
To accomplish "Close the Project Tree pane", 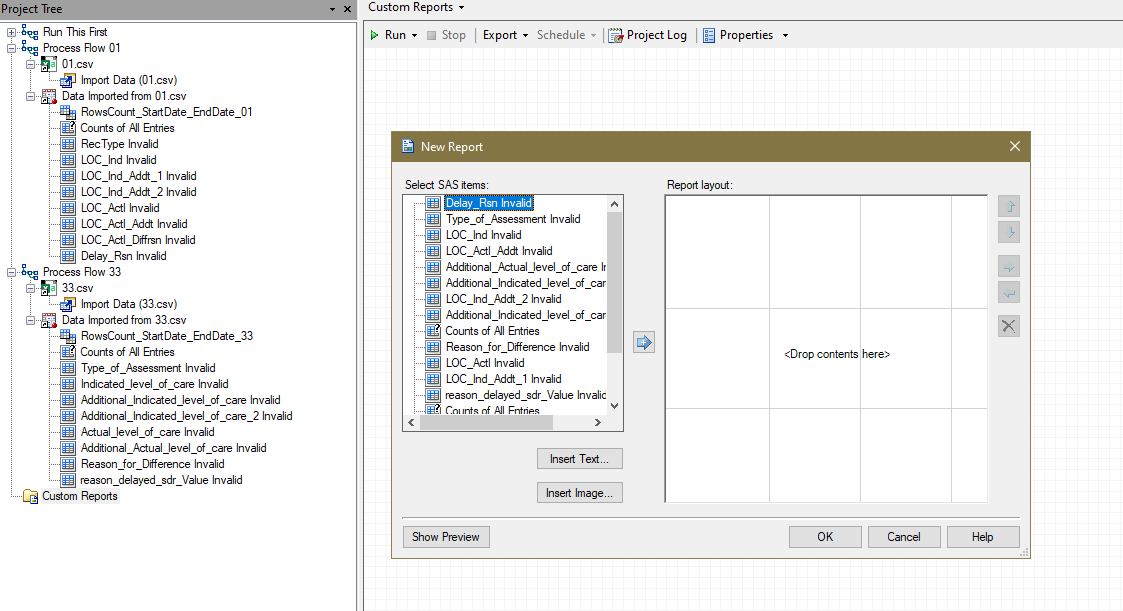I will point(347,8).
